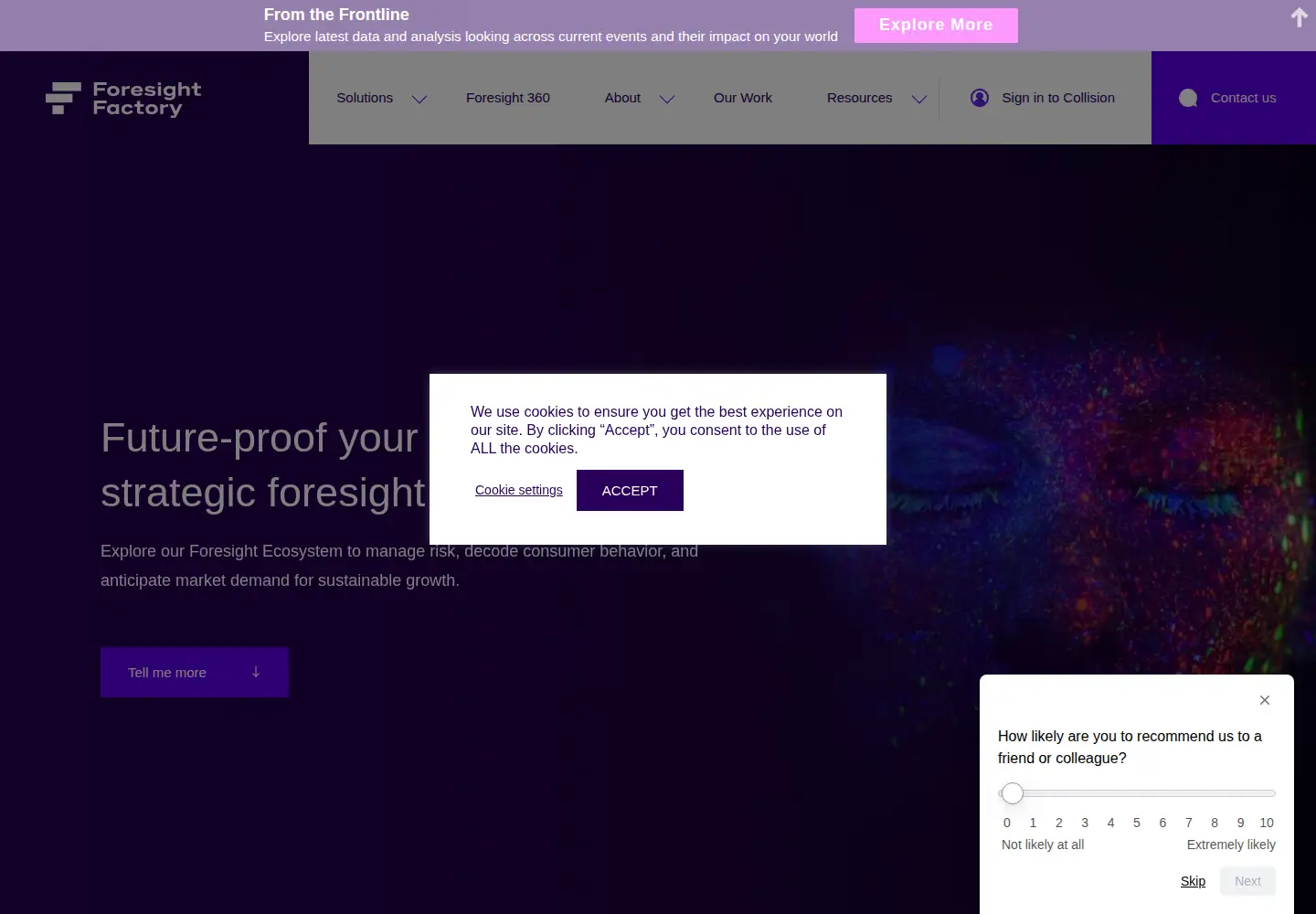Viewport: 1316px width, 914px height.
Task: Select rating 8 on the survey scale
Action: (x=1215, y=823)
